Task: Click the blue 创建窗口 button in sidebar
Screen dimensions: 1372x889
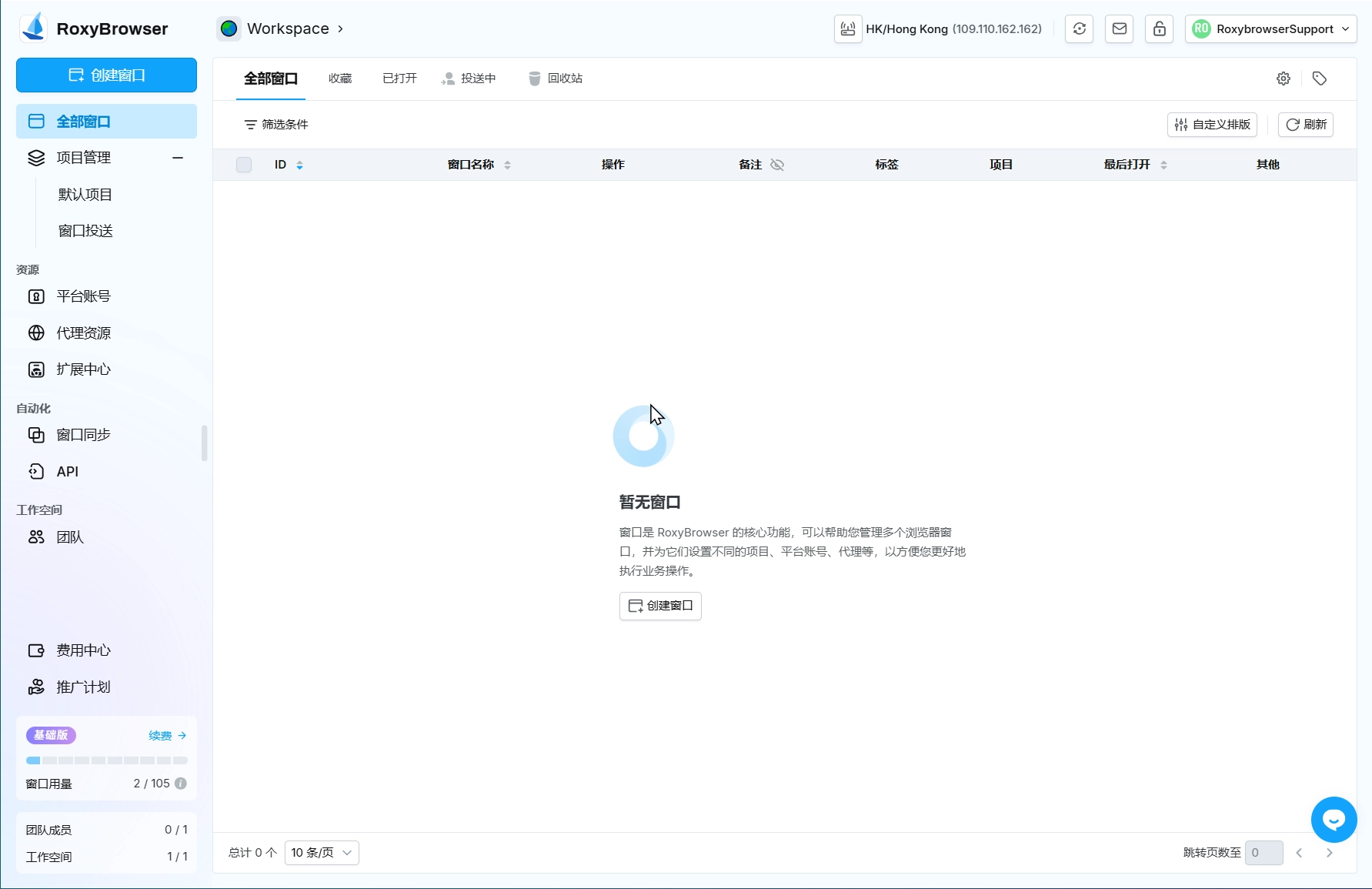Action: pyautogui.click(x=106, y=75)
